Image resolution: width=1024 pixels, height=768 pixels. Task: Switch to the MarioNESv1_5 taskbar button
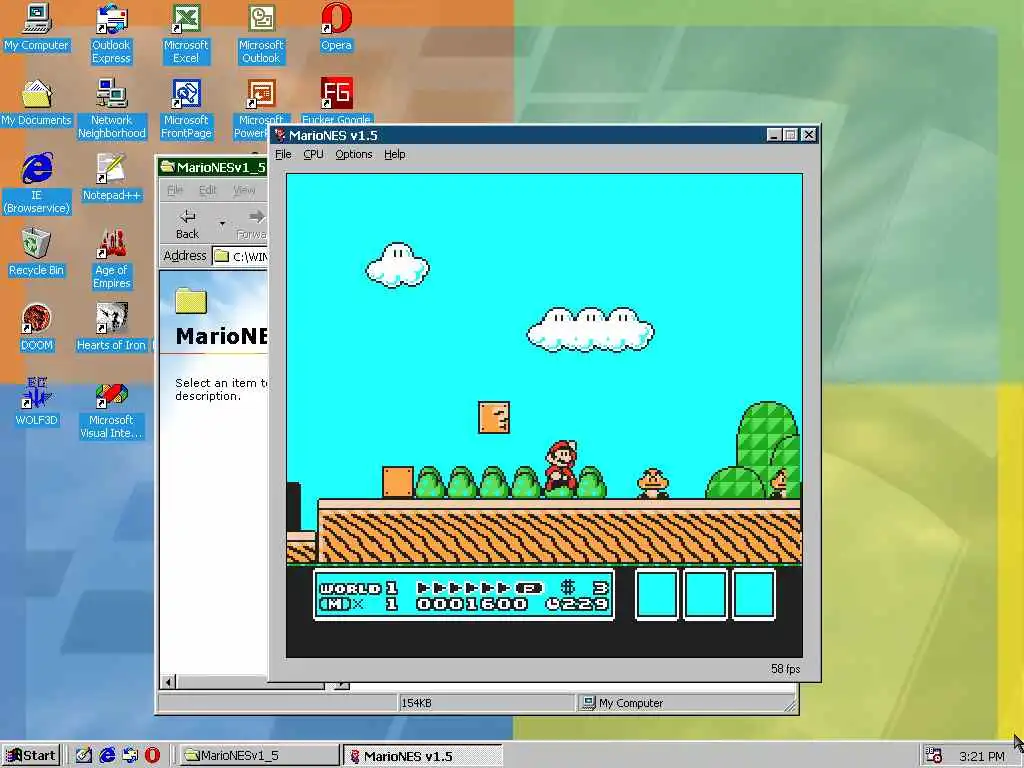click(259, 756)
